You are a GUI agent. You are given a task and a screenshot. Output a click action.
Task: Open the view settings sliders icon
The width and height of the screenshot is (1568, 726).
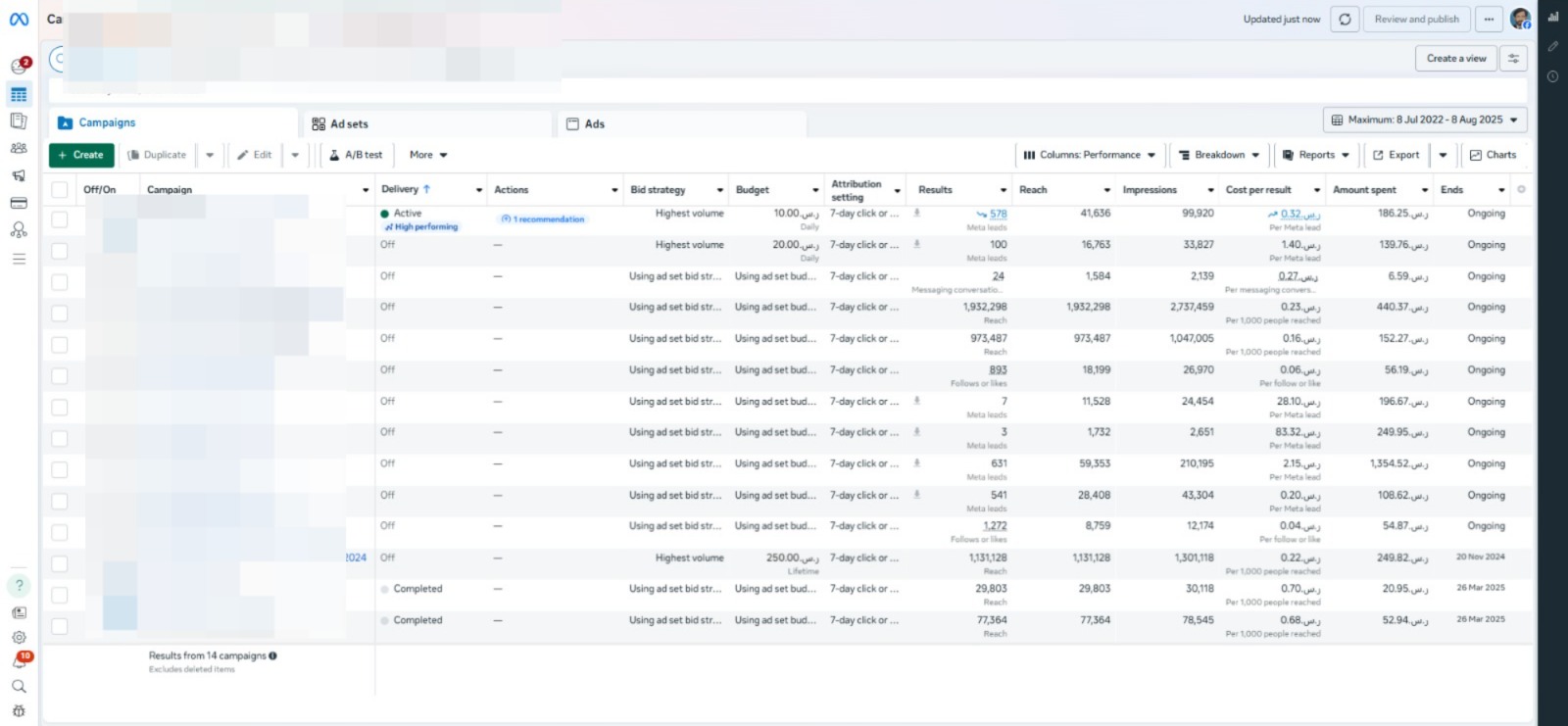click(x=1513, y=59)
